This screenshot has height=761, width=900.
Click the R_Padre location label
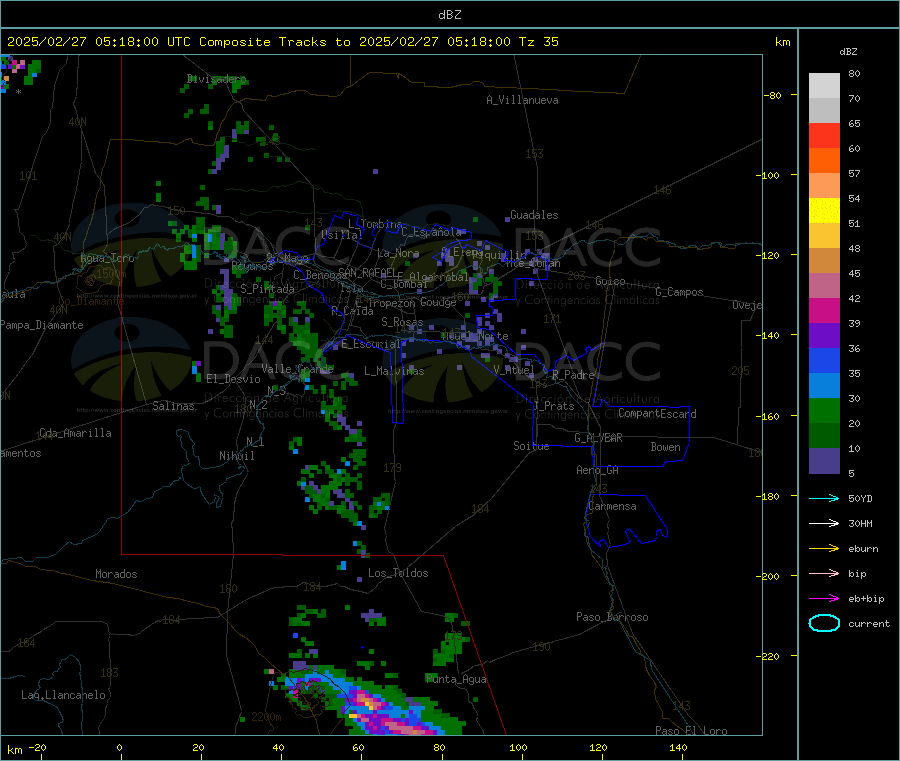click(x=573, y=375)
